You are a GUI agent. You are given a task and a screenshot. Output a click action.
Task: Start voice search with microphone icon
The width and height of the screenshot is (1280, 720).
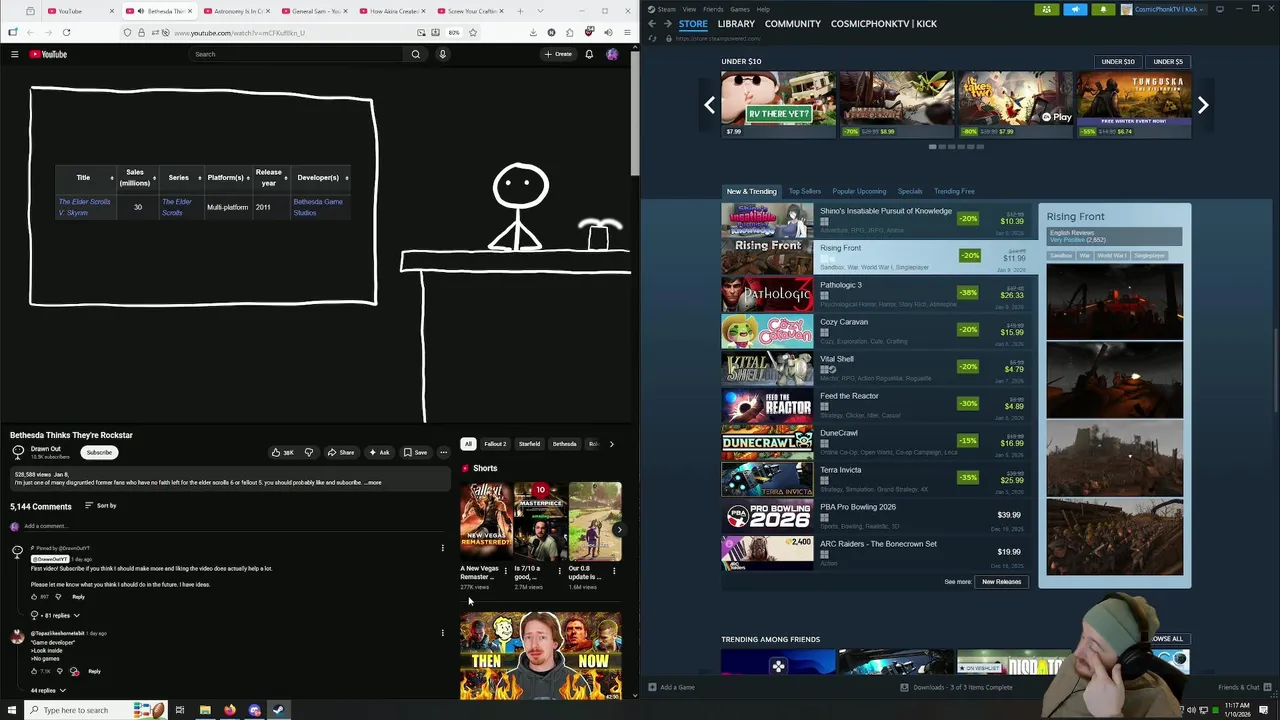coord(442,54)
